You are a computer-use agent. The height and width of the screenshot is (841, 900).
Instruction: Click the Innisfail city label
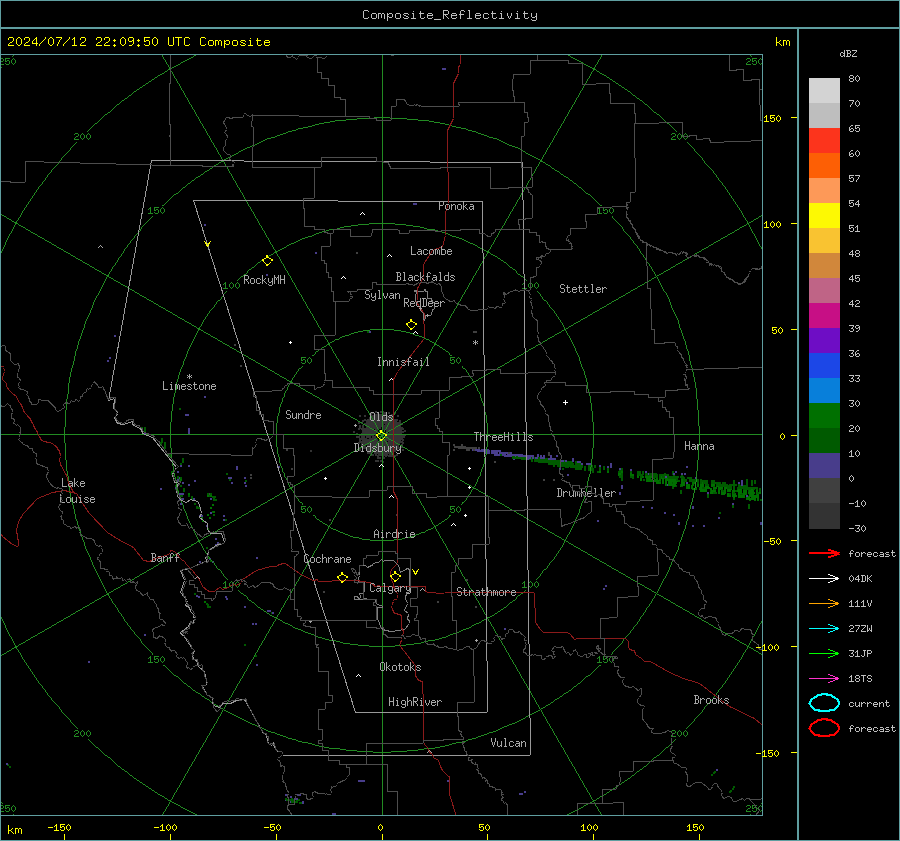(x=403, y=362)
